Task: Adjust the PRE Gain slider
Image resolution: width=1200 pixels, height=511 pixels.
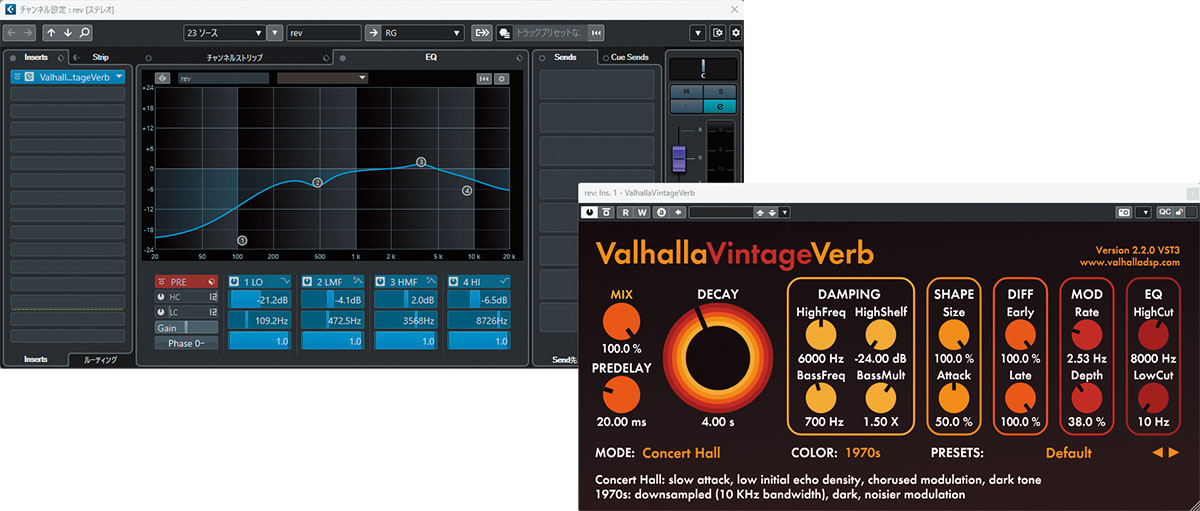Action: click(x=186, y=328)
